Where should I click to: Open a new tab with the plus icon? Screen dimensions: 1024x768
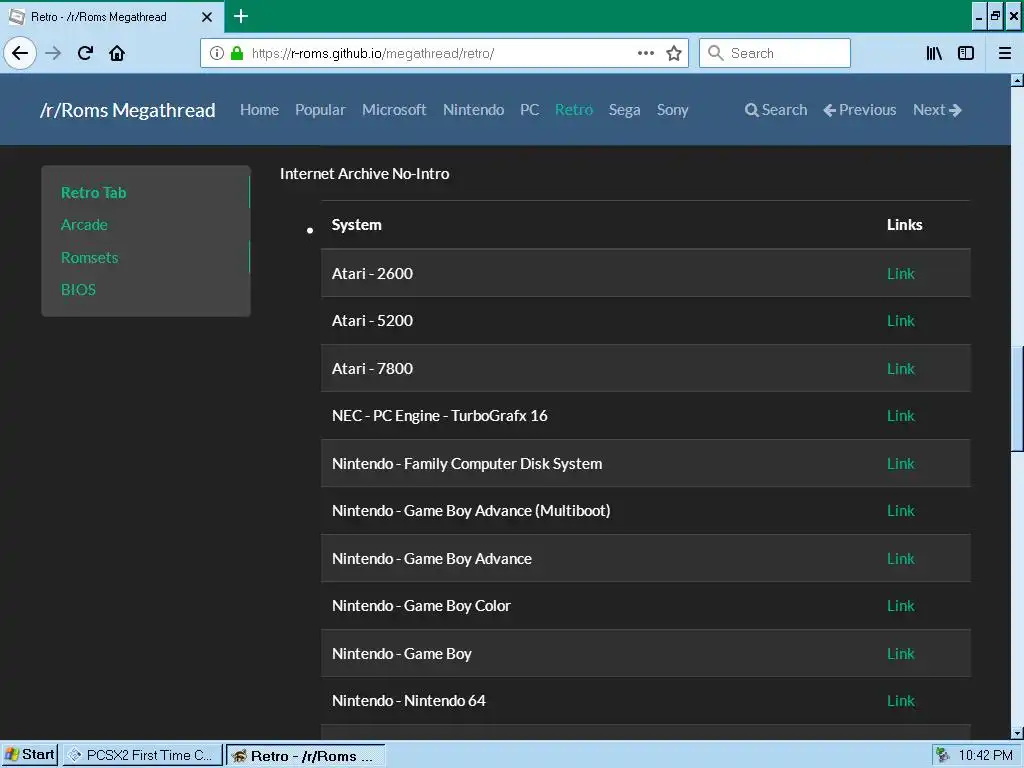(x=240, y=16)
